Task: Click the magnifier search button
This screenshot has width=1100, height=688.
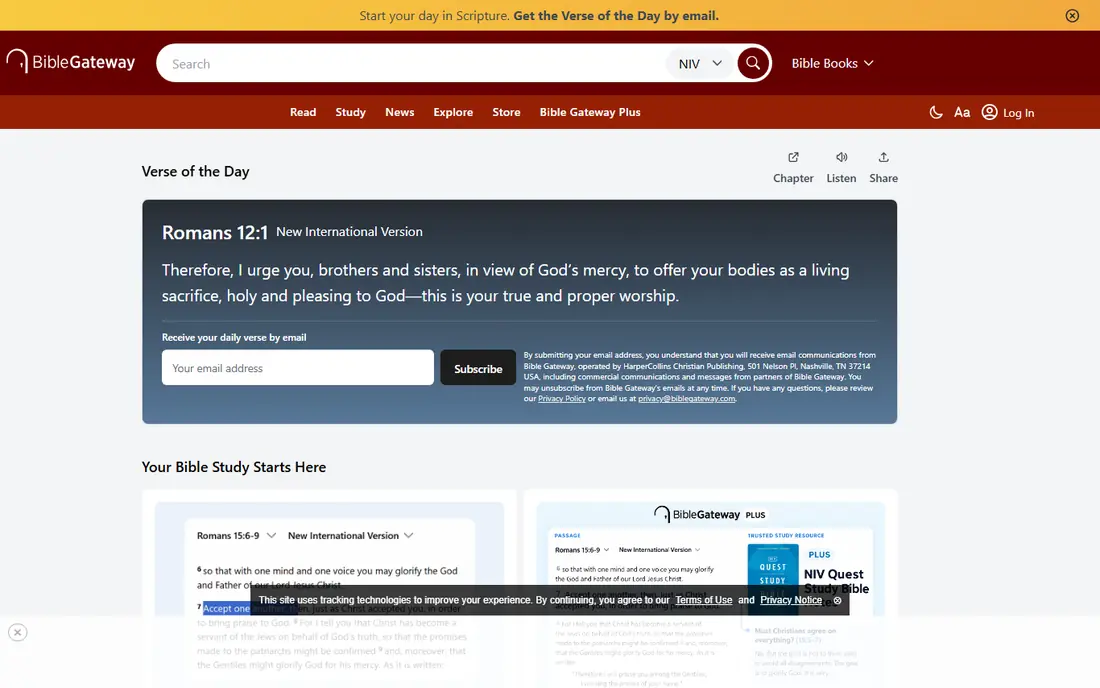Action: point(753,63)
